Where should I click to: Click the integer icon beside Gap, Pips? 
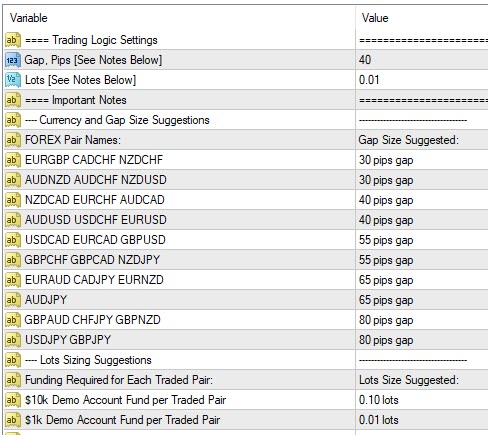pos(13,60)
